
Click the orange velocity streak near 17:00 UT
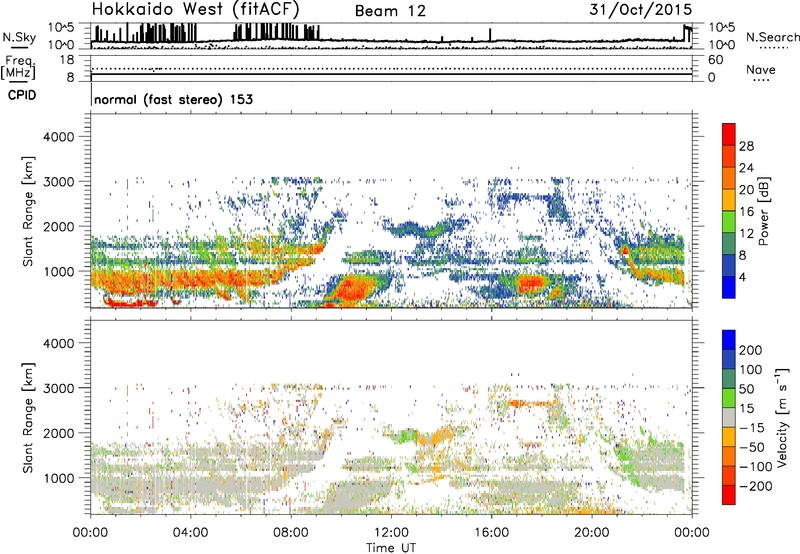tap(531, 404)
